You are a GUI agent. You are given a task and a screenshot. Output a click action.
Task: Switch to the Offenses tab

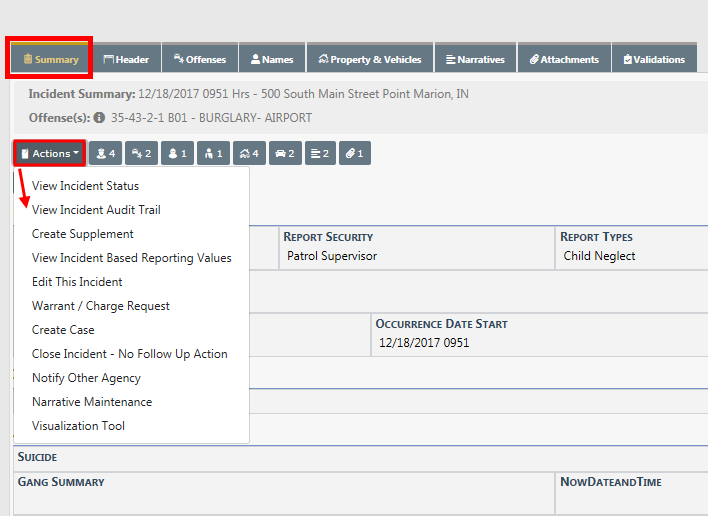point(200,59)
